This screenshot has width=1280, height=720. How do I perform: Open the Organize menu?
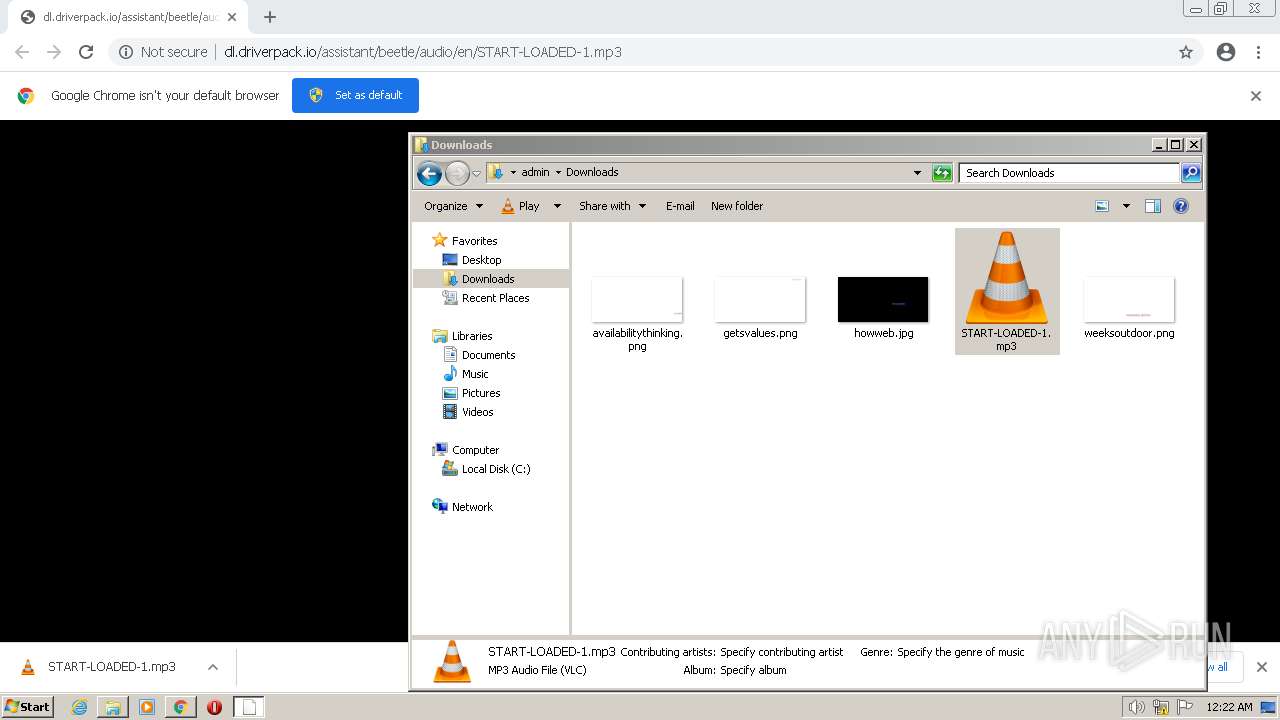pyautogui.click(x=453, y=206)
